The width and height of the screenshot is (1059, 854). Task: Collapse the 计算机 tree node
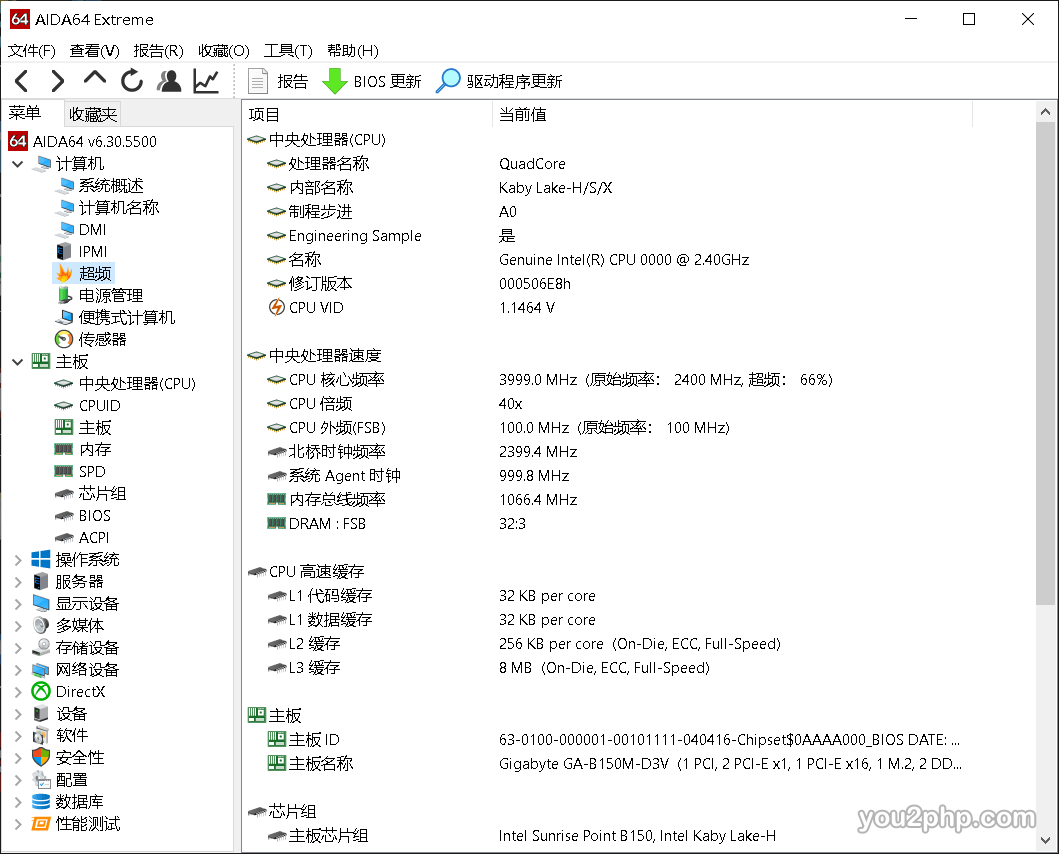[x=18, y=164]
